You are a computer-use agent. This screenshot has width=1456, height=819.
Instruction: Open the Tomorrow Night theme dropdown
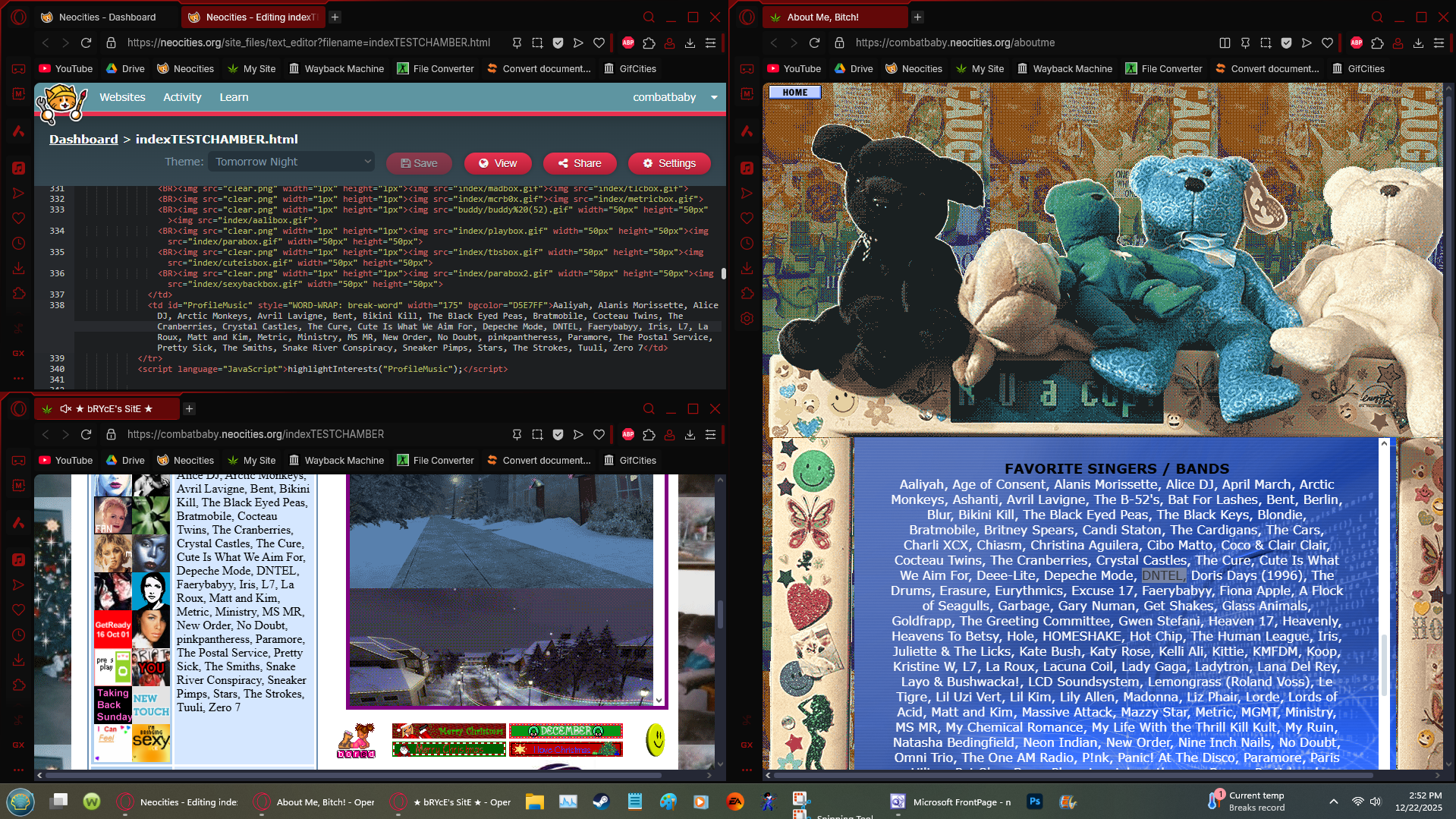pos(292,162)
